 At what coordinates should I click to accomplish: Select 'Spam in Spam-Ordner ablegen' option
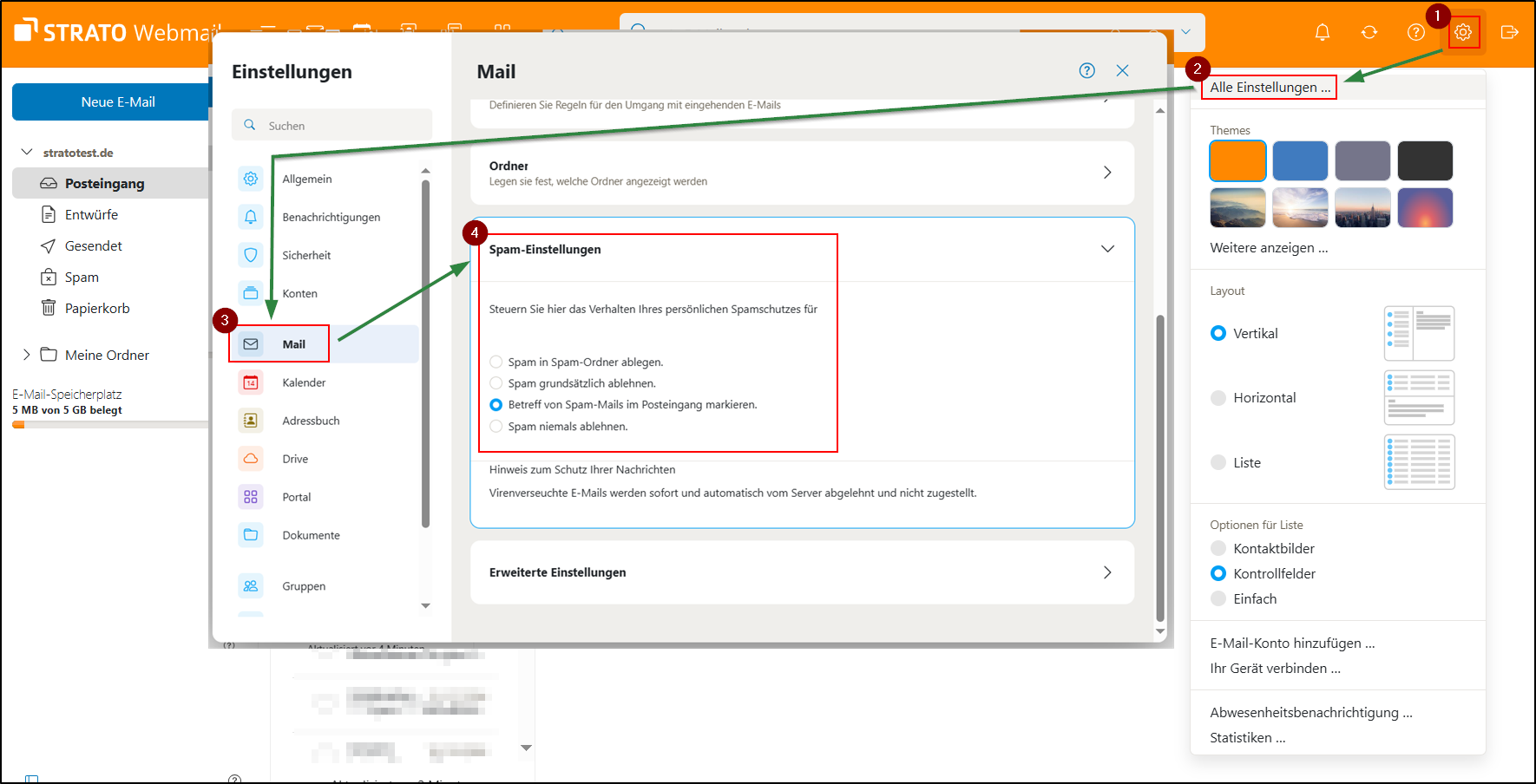496,363
